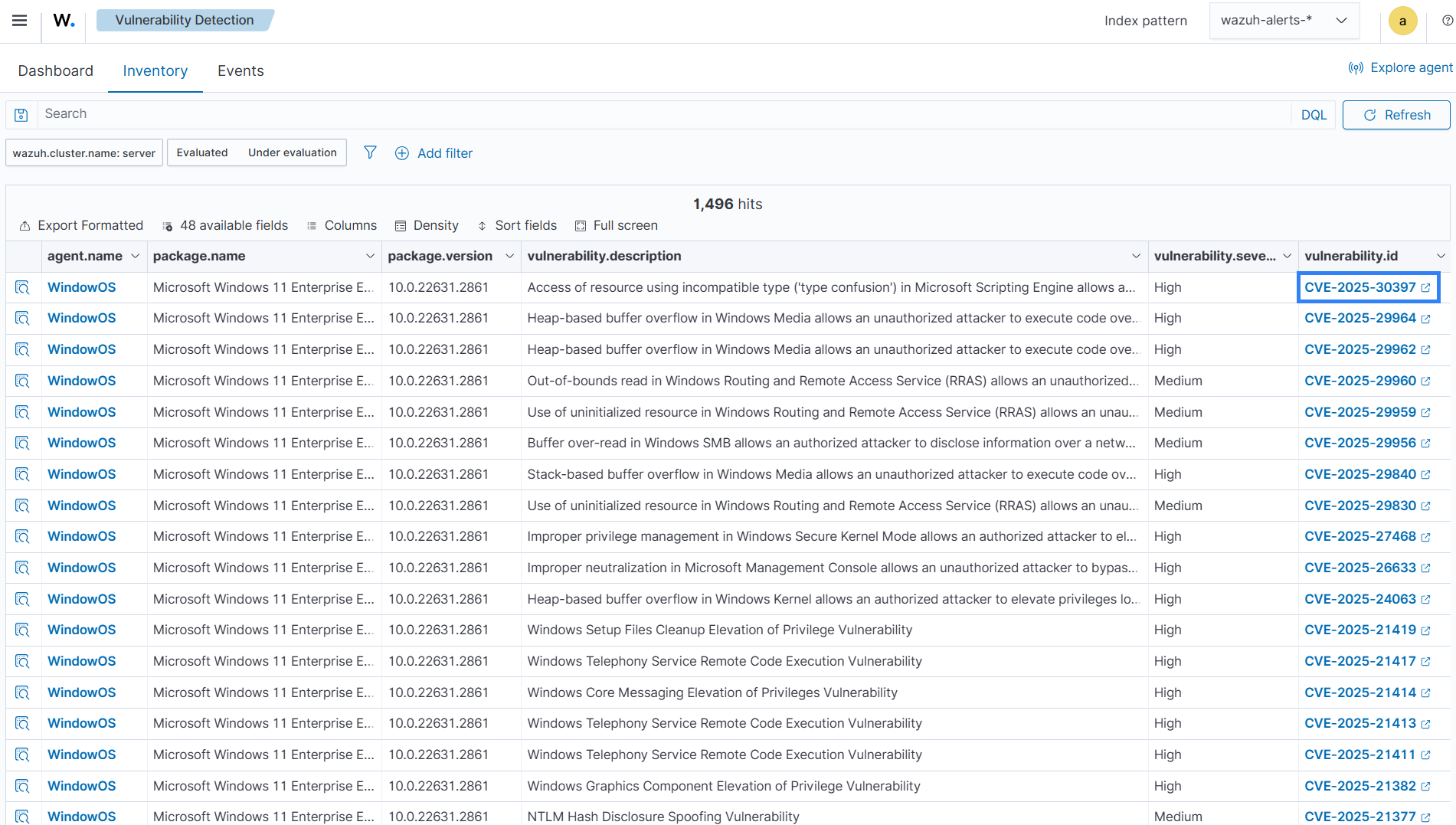Switch to the Dashboard tab

pos(55,70)
